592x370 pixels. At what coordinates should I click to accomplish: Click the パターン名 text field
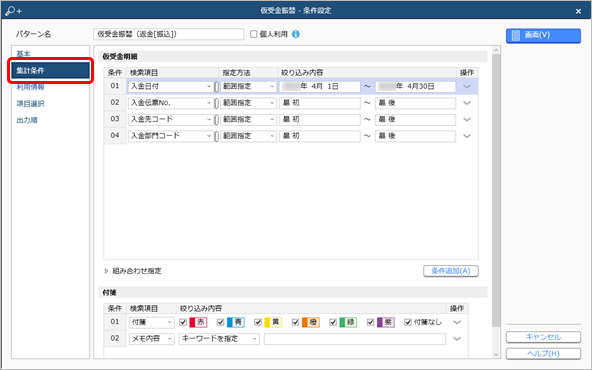tap(168, 34)
